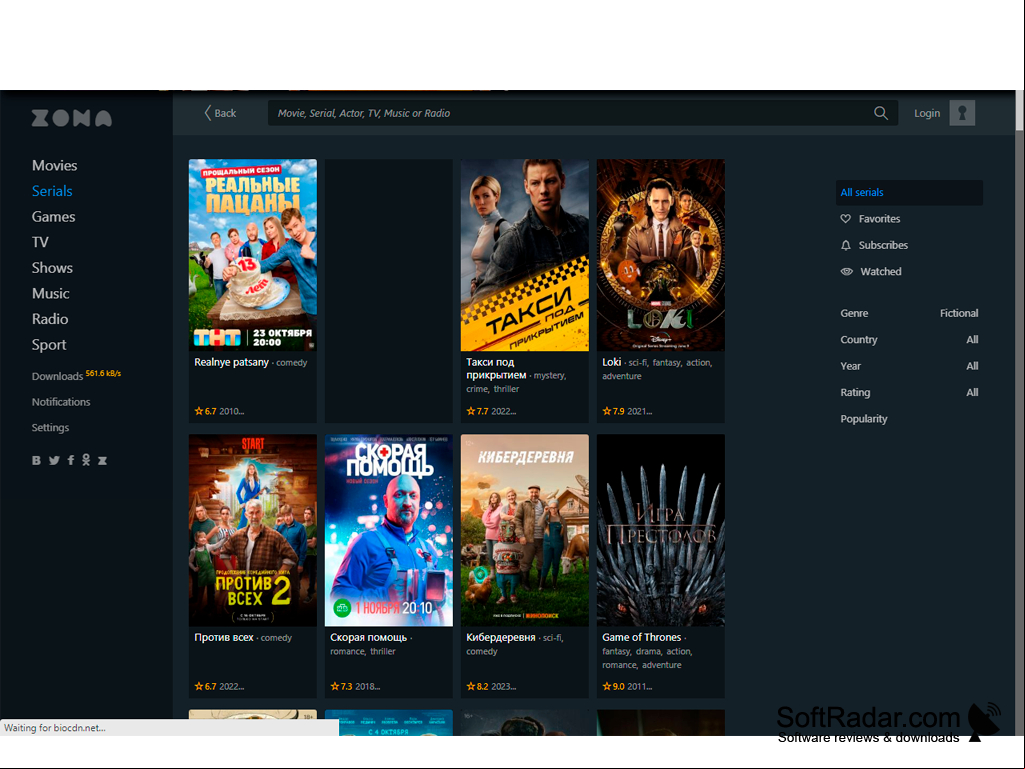Click the heart icon next to Favorites

click(x=845, y=219)
